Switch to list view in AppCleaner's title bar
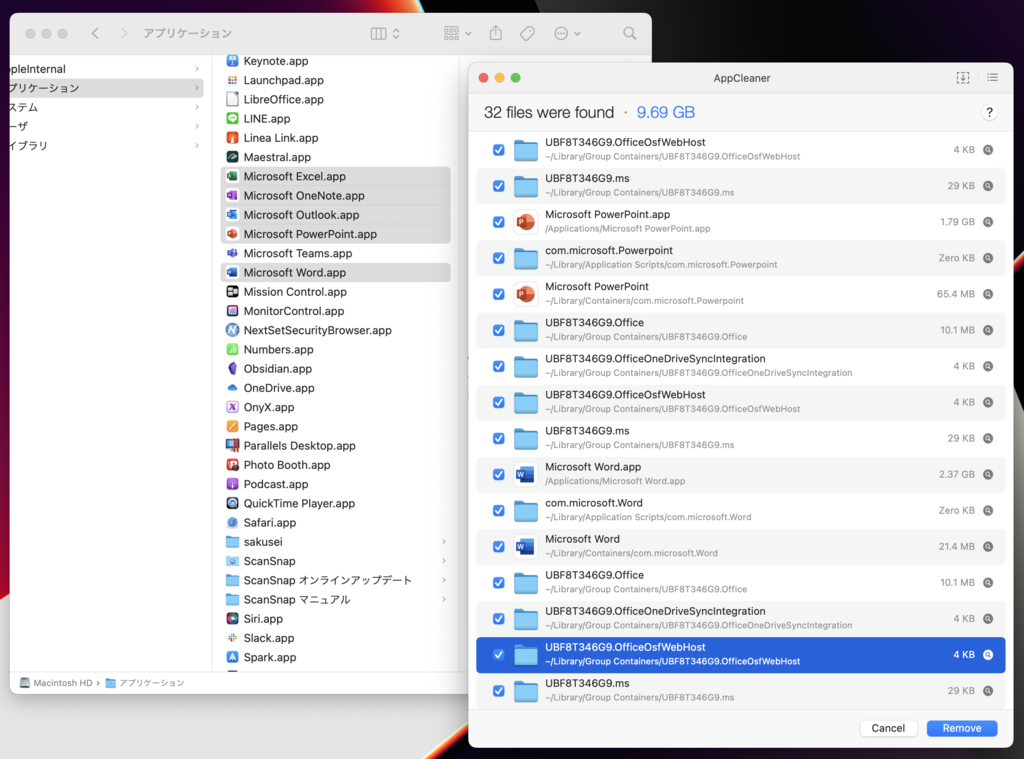The height and width of the screenshot is (759, 1024). coord(991,77)
